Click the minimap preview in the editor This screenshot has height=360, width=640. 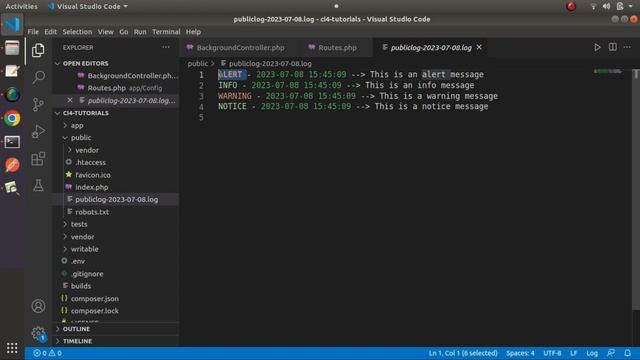(608, 72)
